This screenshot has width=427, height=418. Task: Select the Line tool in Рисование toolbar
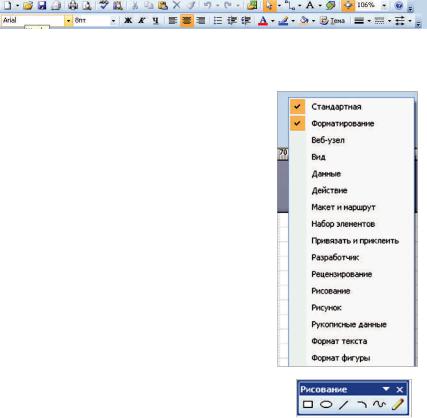click(x=343, y=405)
